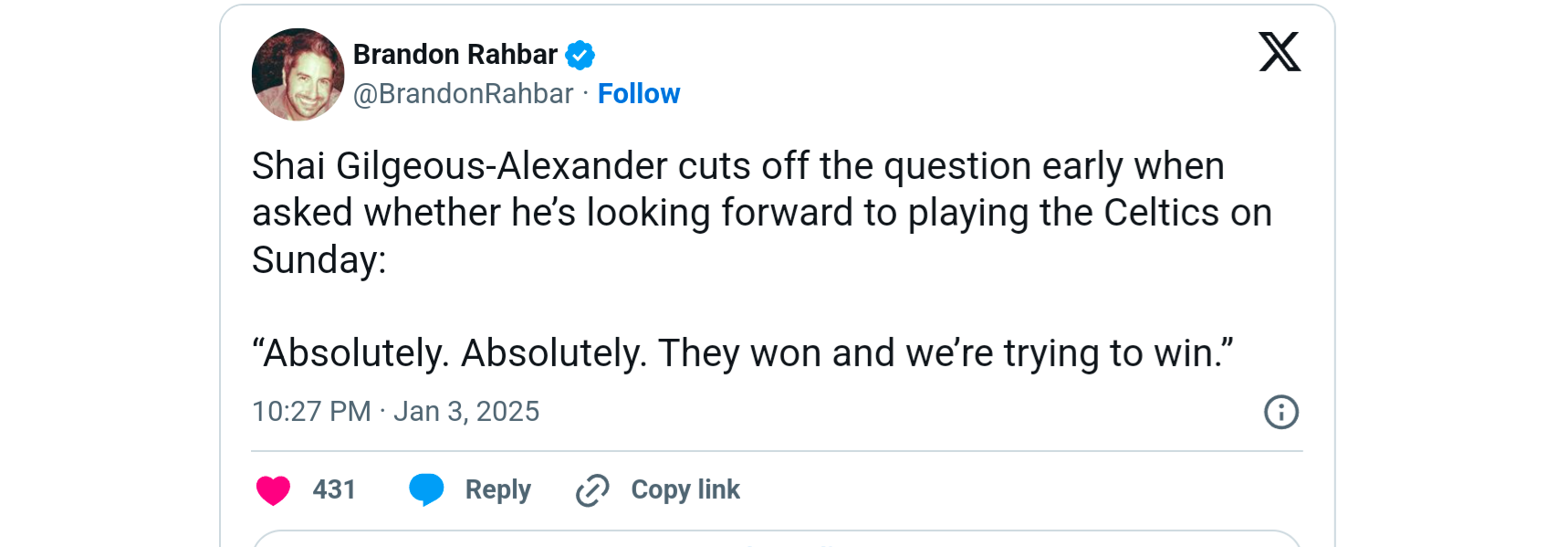Click the X logo in the tweet corner
Image resolution: width=1568 pixels, height=547 pixels.
pos(1280,52)
